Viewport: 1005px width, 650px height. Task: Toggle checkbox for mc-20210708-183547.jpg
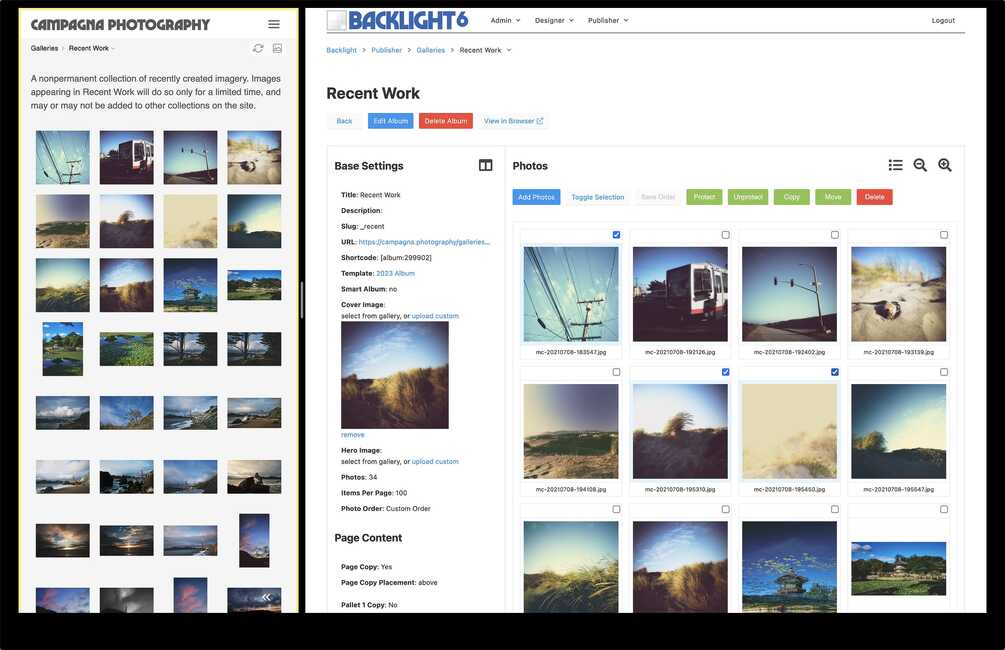616,235
